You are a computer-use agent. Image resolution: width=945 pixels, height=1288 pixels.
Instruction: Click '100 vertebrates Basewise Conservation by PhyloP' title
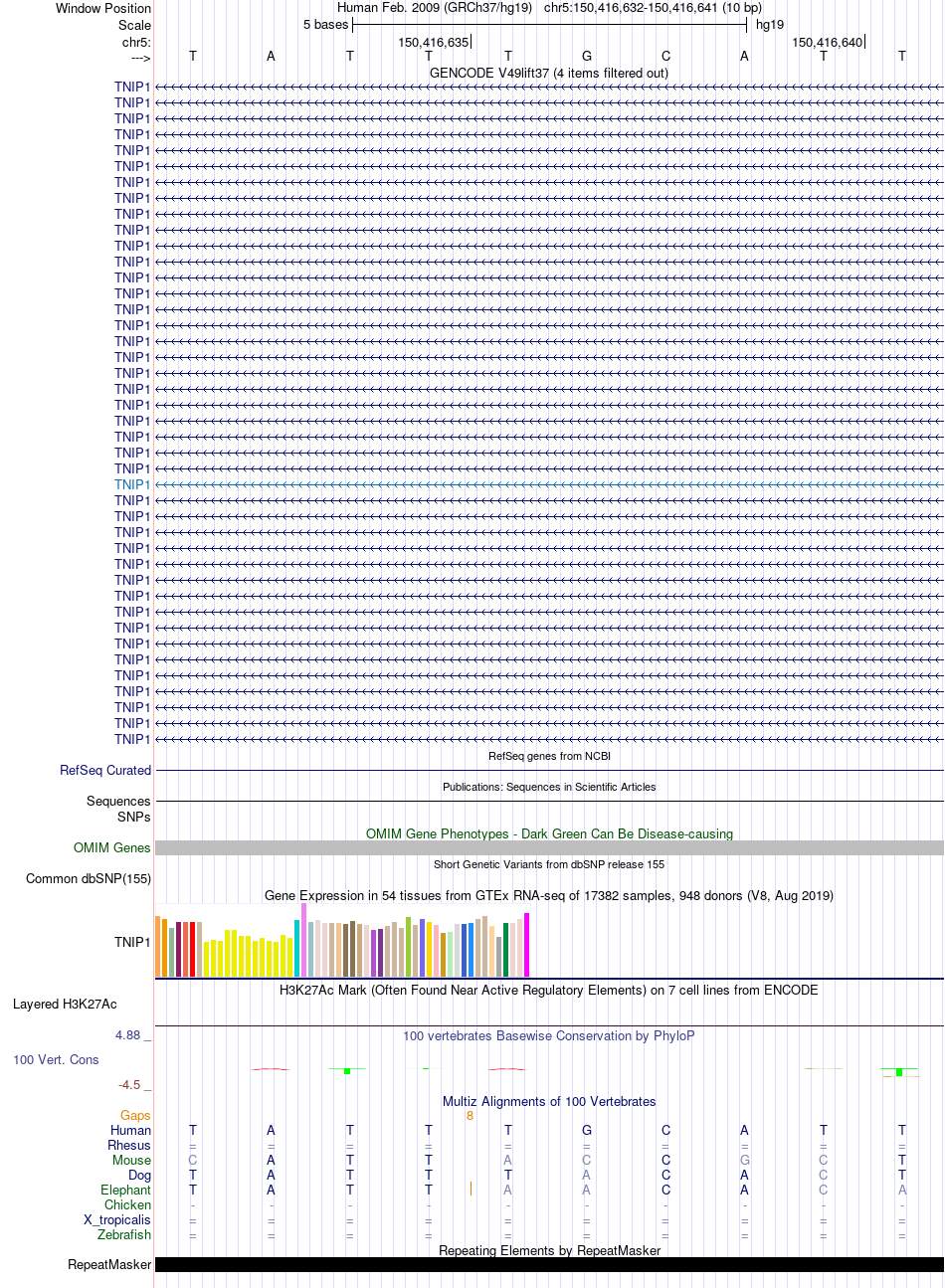(549, 1035)
